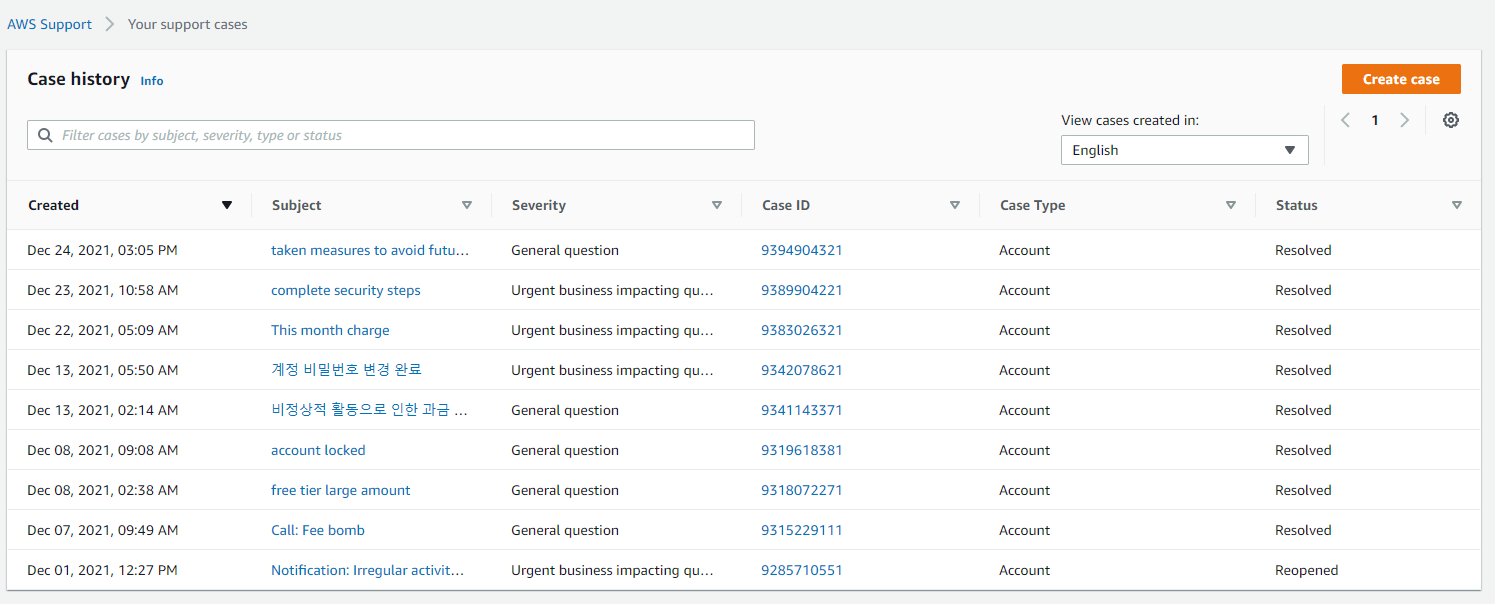Screen dimensions: 1495x604
Task: Select date 'Dec 08, 2021, 09:08 AM'
Action: click(102, 450)
